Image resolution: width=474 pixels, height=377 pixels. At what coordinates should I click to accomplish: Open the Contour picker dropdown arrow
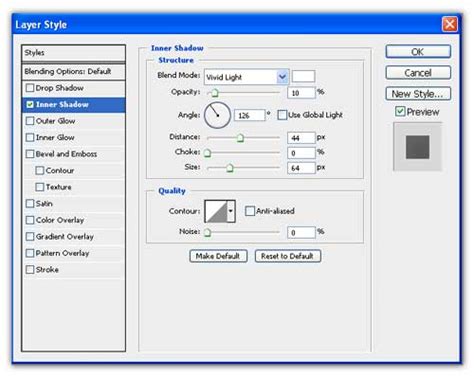(231, 211)
